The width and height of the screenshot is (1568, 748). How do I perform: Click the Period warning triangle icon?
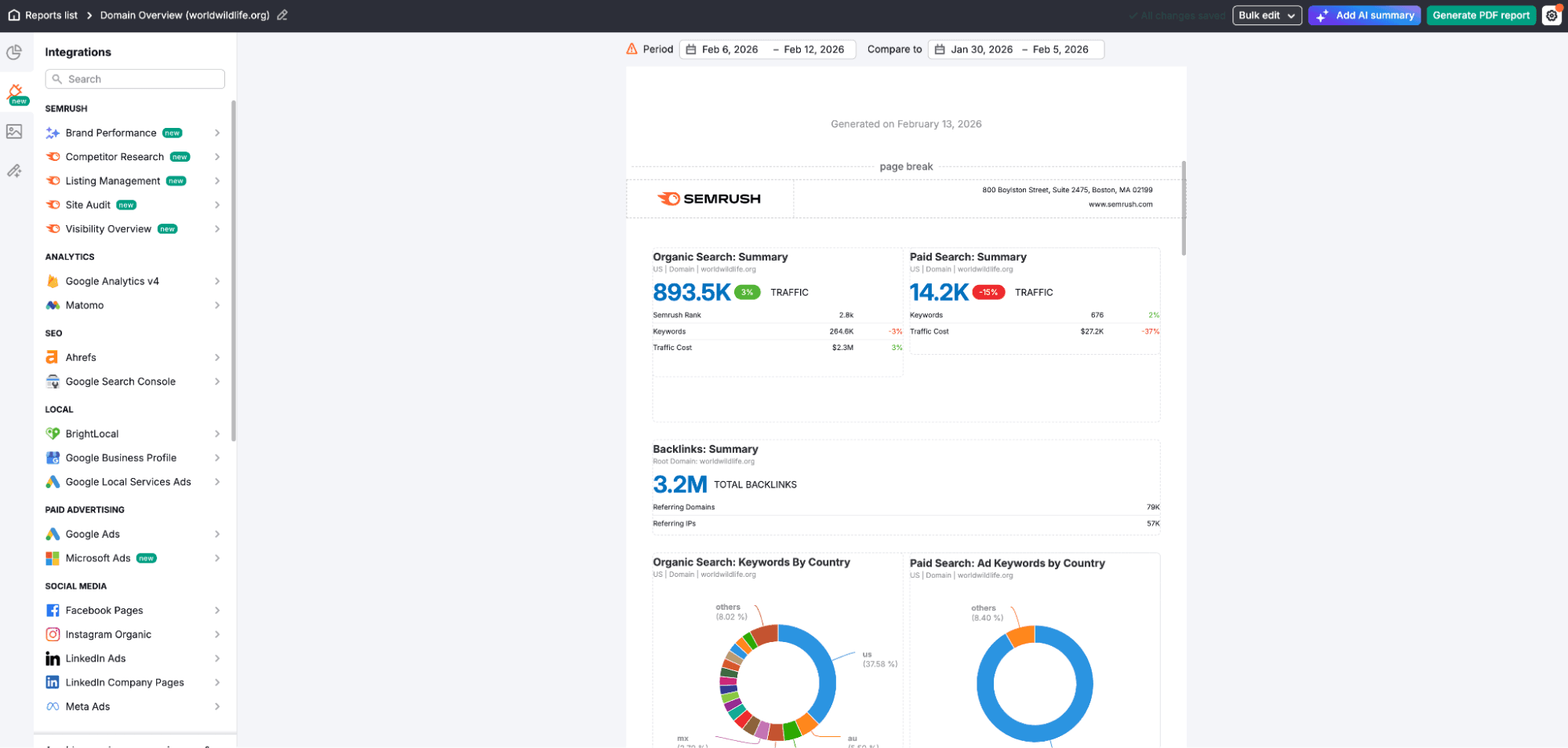click(x=631, y=49)
